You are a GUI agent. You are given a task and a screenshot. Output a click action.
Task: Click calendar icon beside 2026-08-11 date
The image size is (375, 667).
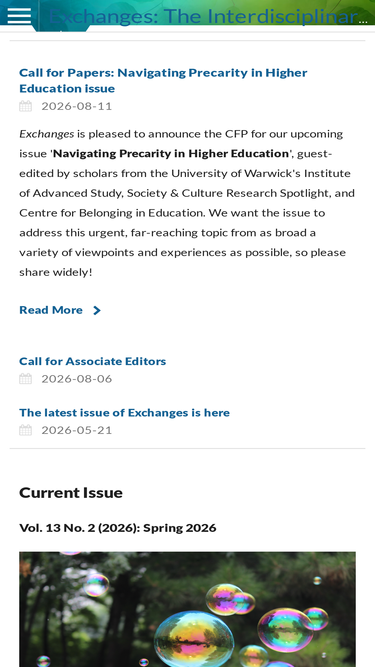tap(26, 106)
